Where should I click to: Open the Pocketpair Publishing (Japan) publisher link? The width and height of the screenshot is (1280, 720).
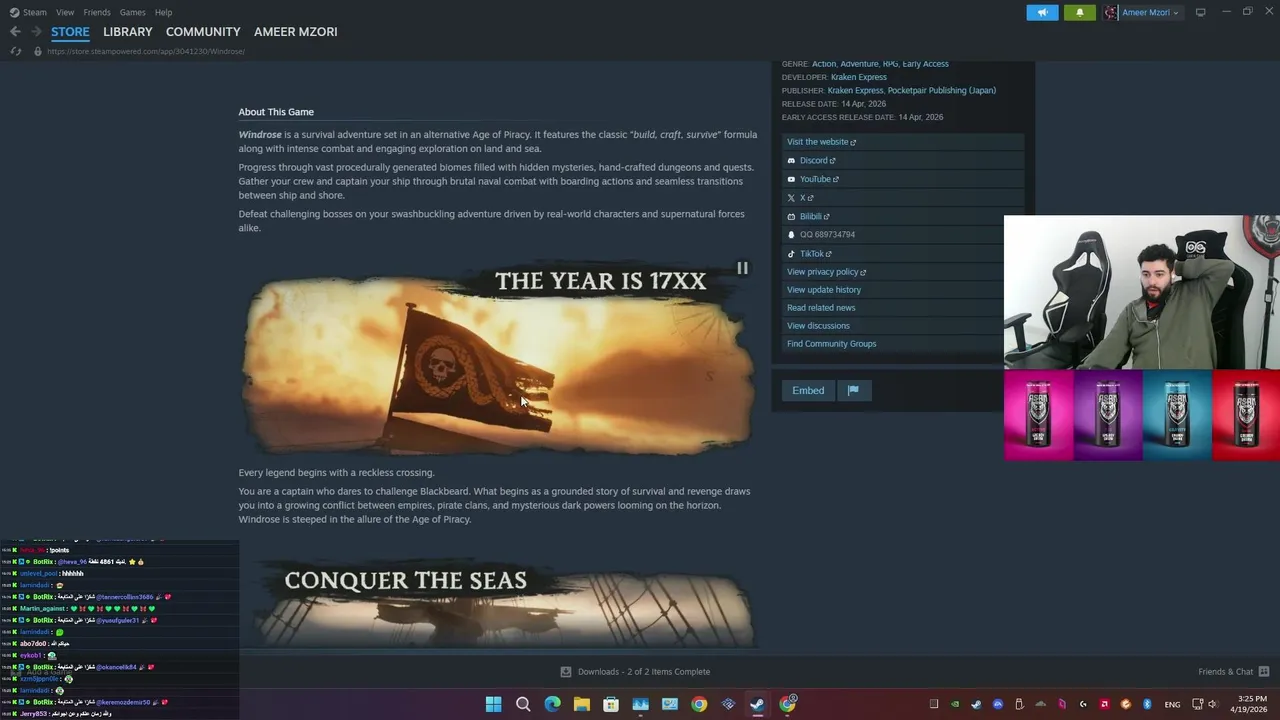(x=942, y=90)
